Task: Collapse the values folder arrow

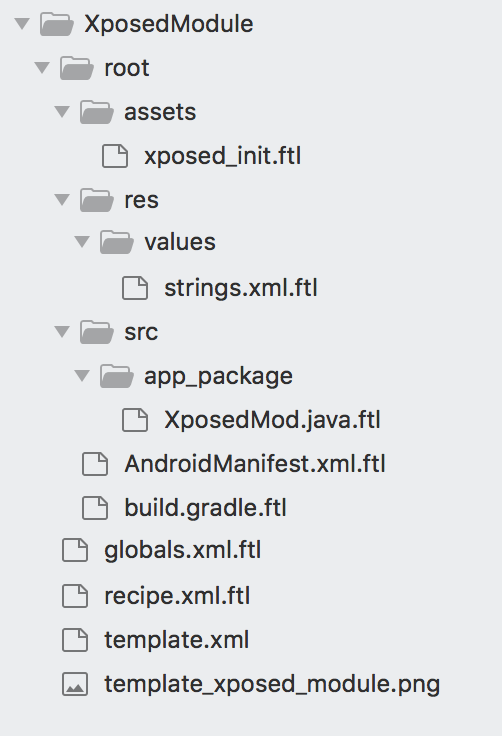Action: coord(82,242)
